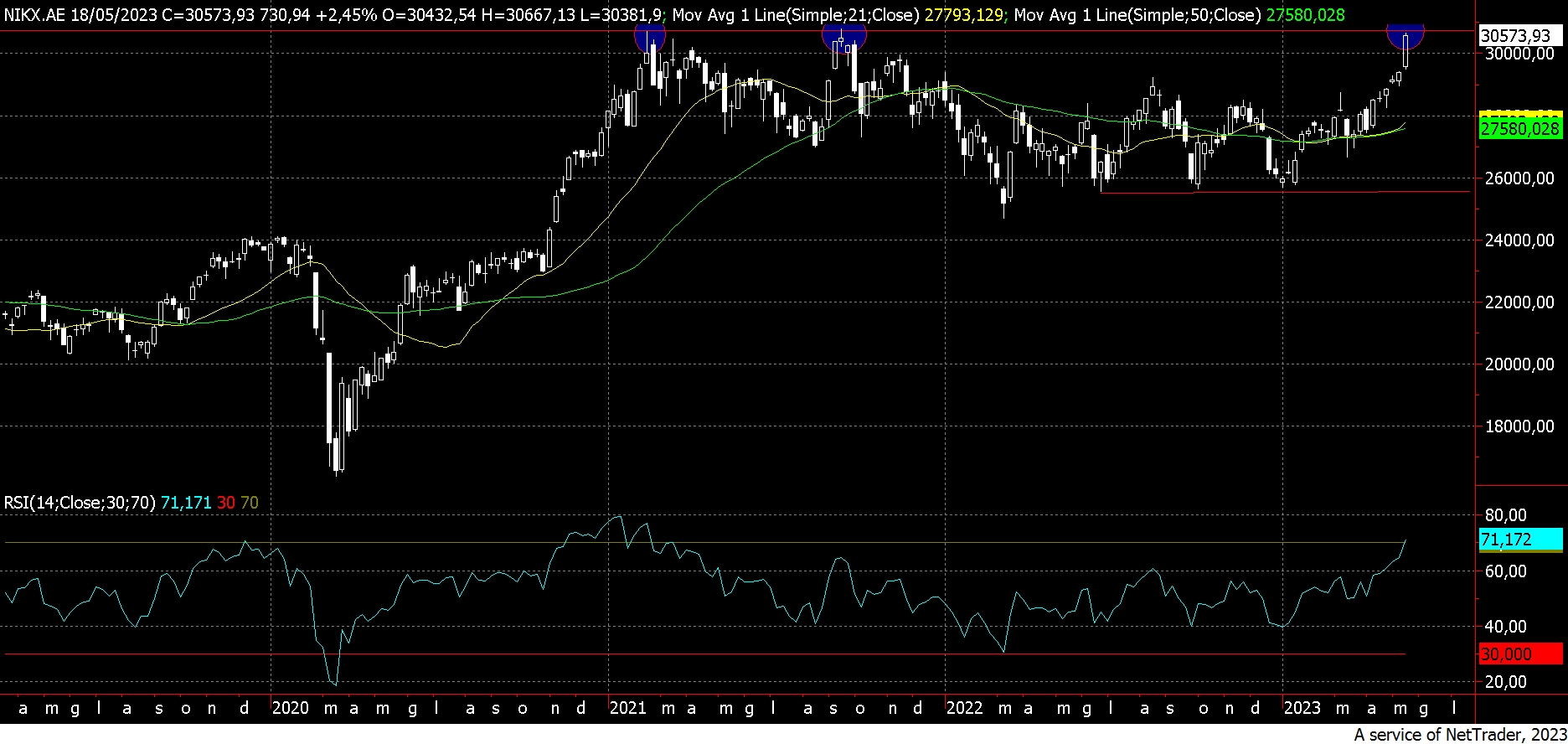The width and height of the screenshot is (1568, 744).
Task: Click the 2023 year label on time axis
Action: click(1302, 708)
